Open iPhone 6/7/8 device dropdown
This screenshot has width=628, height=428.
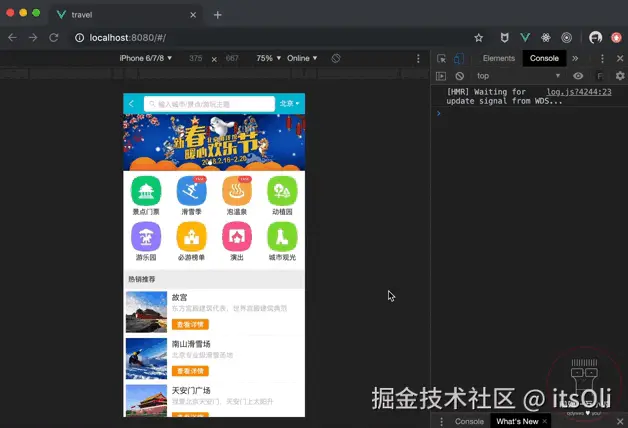[146, 58]
